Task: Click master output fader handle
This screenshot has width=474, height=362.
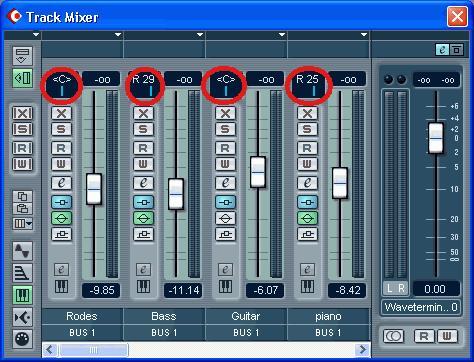Action: 436,138
